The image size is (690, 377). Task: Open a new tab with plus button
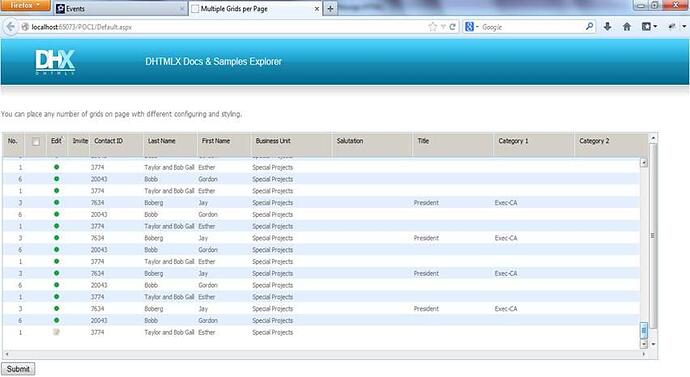pos(330,9)
